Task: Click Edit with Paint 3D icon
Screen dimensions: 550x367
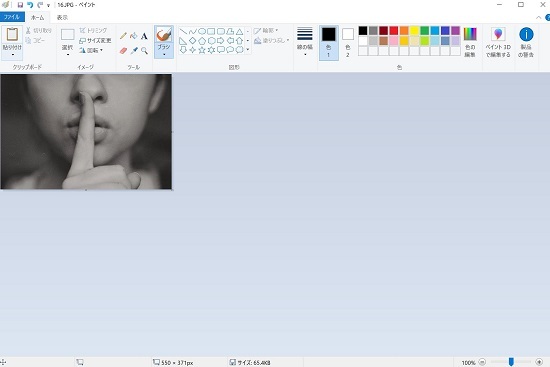Action: click(x=498, y=34)
